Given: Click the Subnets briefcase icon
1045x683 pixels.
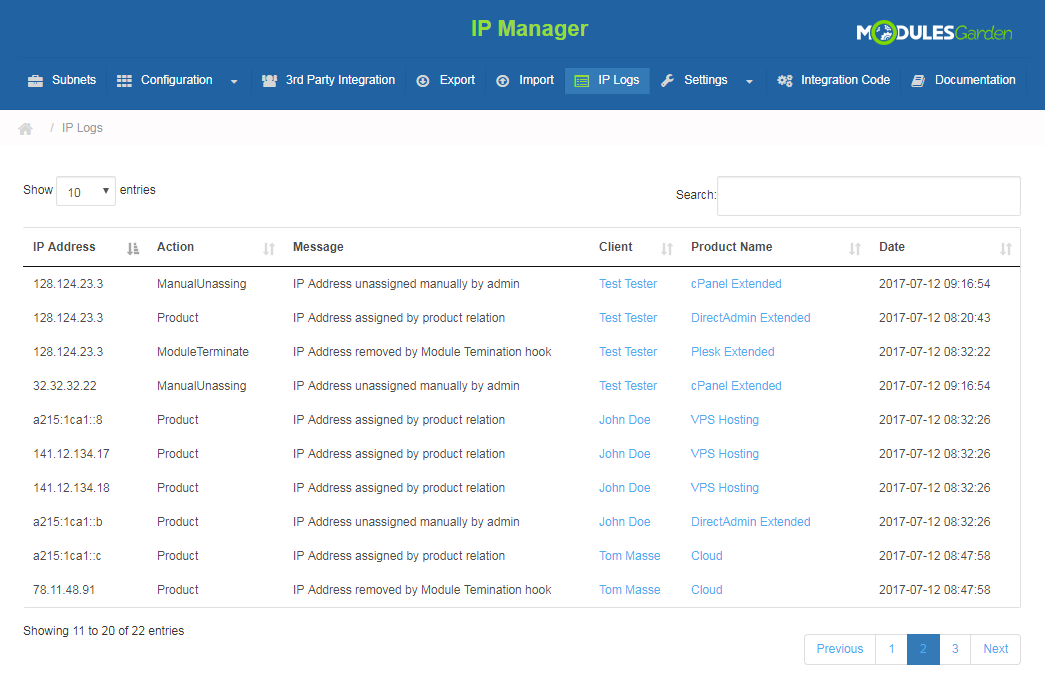Looking at the screenshot, I should [x=35, y=81].
